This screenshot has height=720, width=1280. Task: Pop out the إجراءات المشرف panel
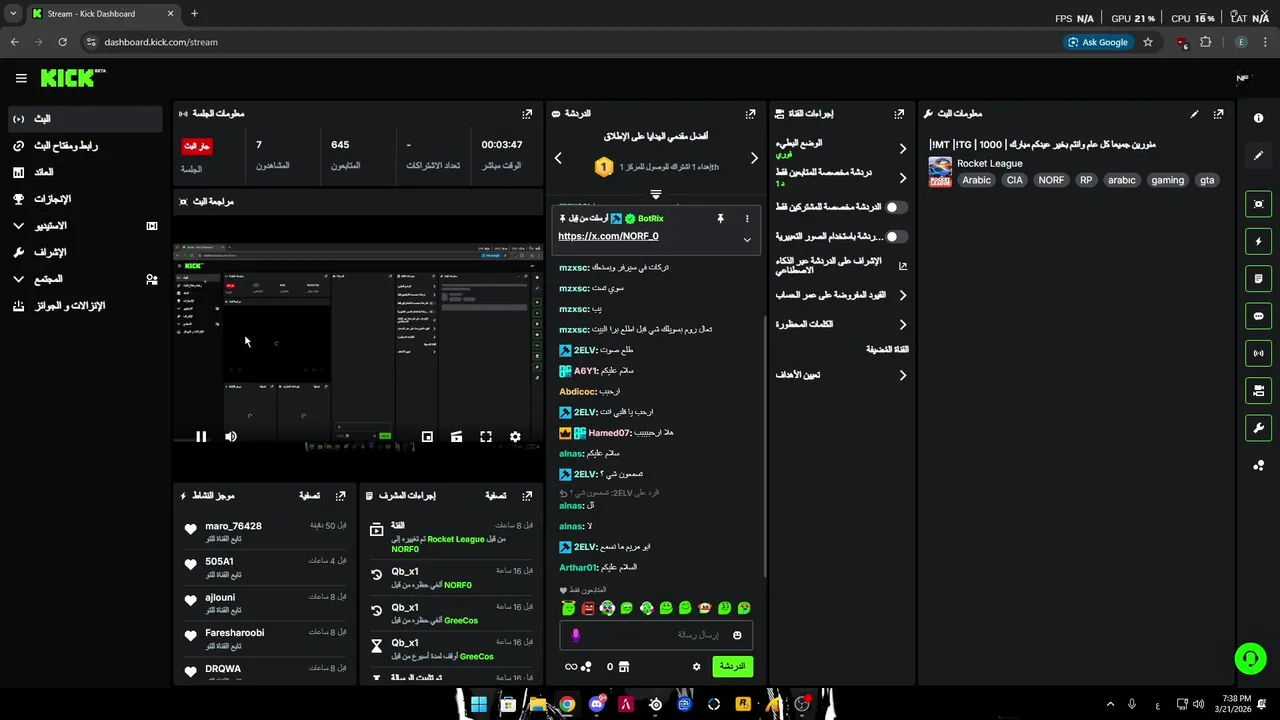(527, 495)
